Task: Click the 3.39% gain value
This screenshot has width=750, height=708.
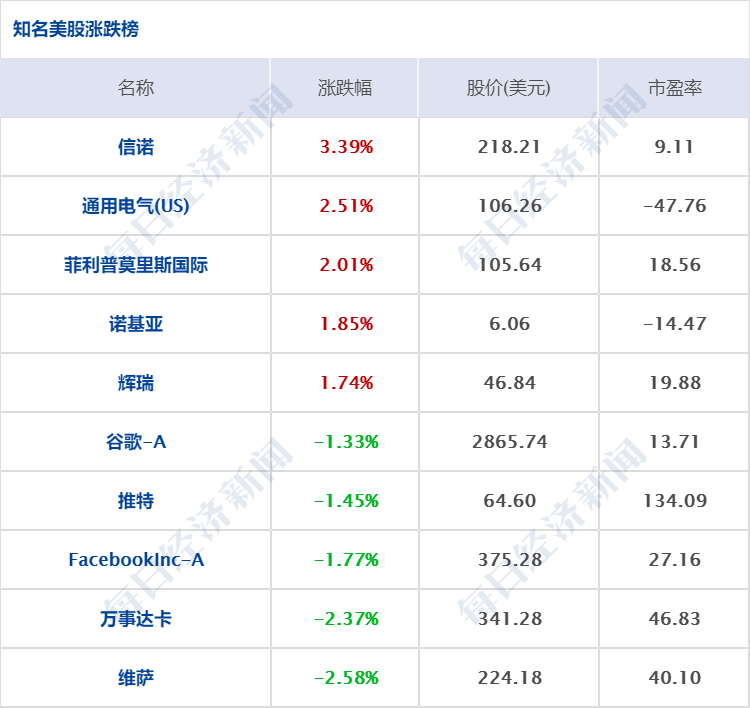Action: click(x=346, y=147)
